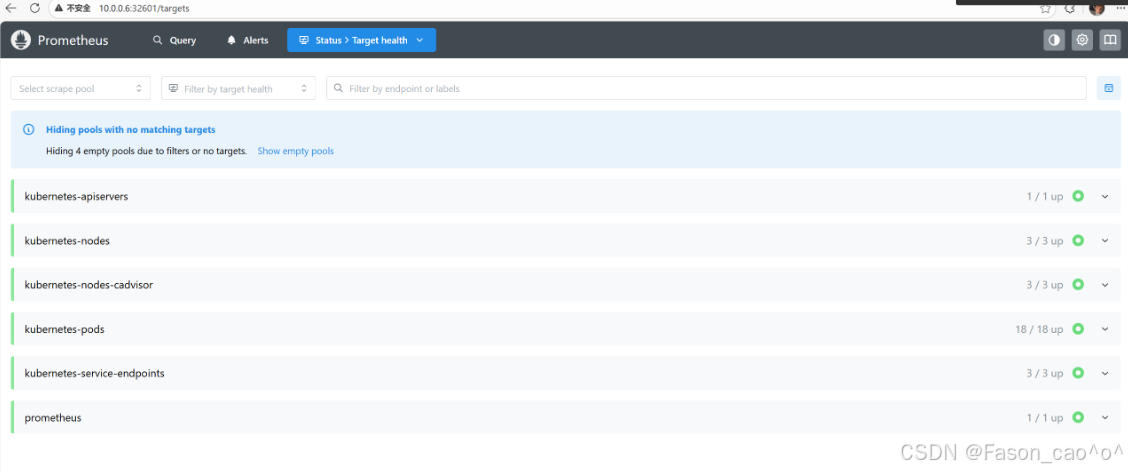This screenshot has height=472, width=1128.
Task: Click the browser back arrow
Action: [12, 8]
